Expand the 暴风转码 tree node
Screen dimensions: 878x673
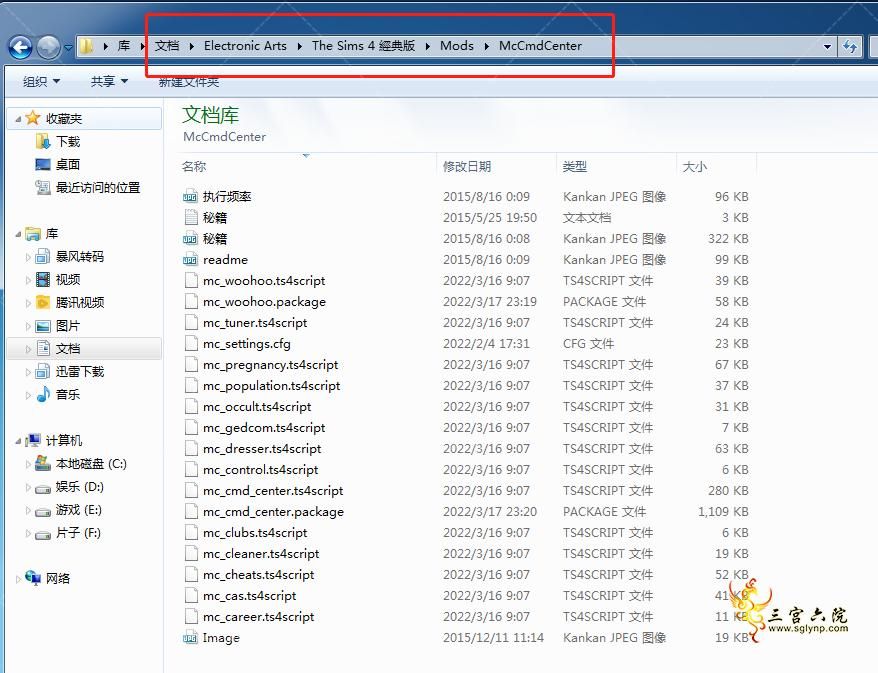28,257
